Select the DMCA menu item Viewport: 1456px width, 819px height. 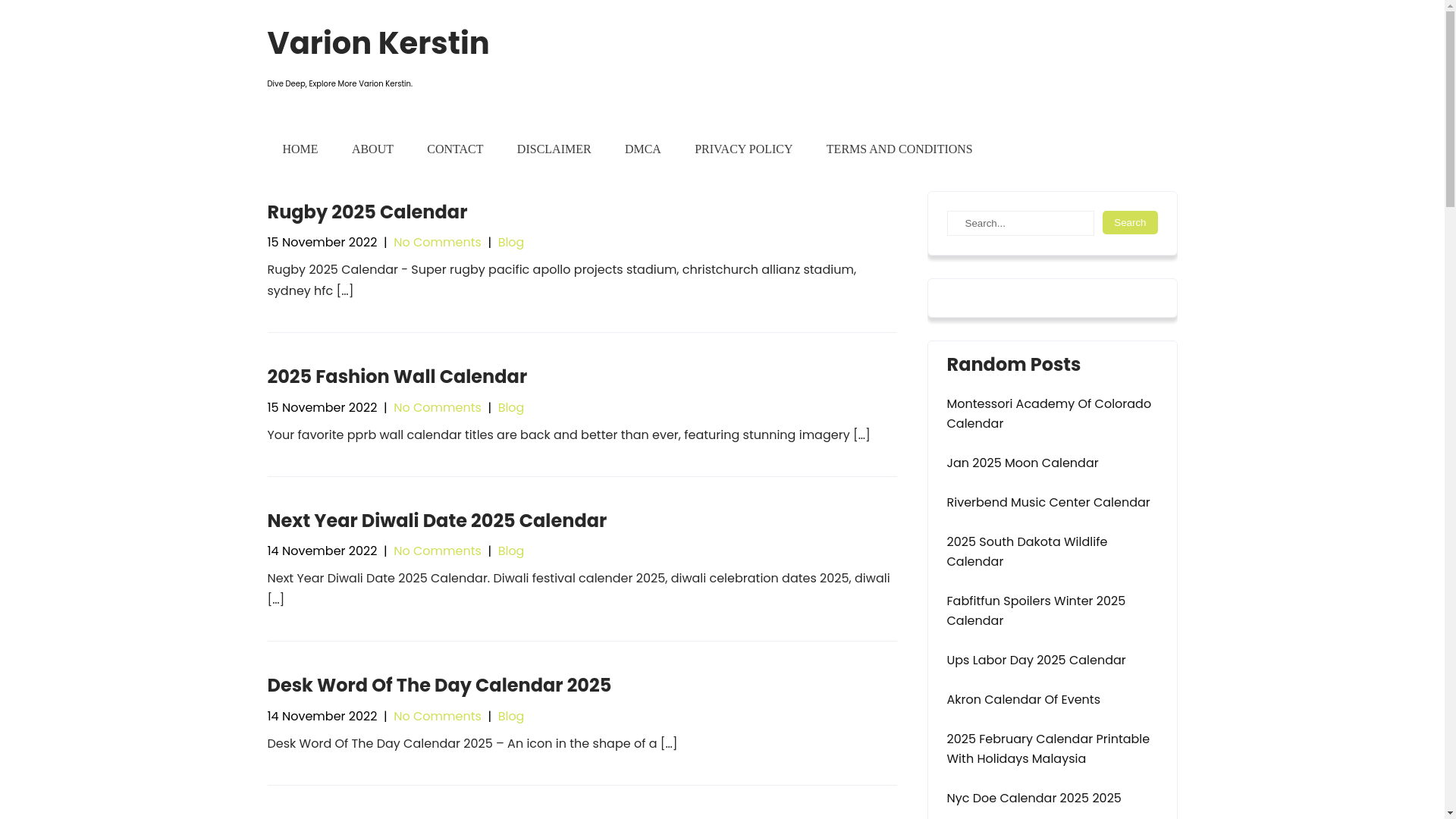642,149
